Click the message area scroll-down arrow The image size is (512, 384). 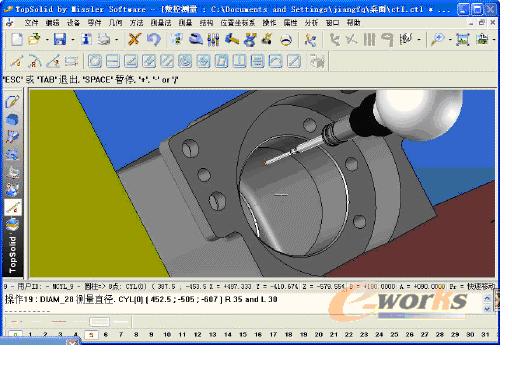(487, 309)
